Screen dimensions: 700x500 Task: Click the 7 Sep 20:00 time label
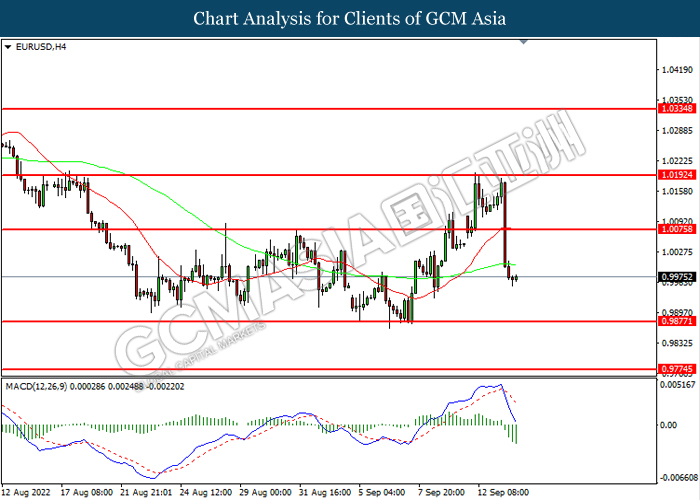pos(442,493)
